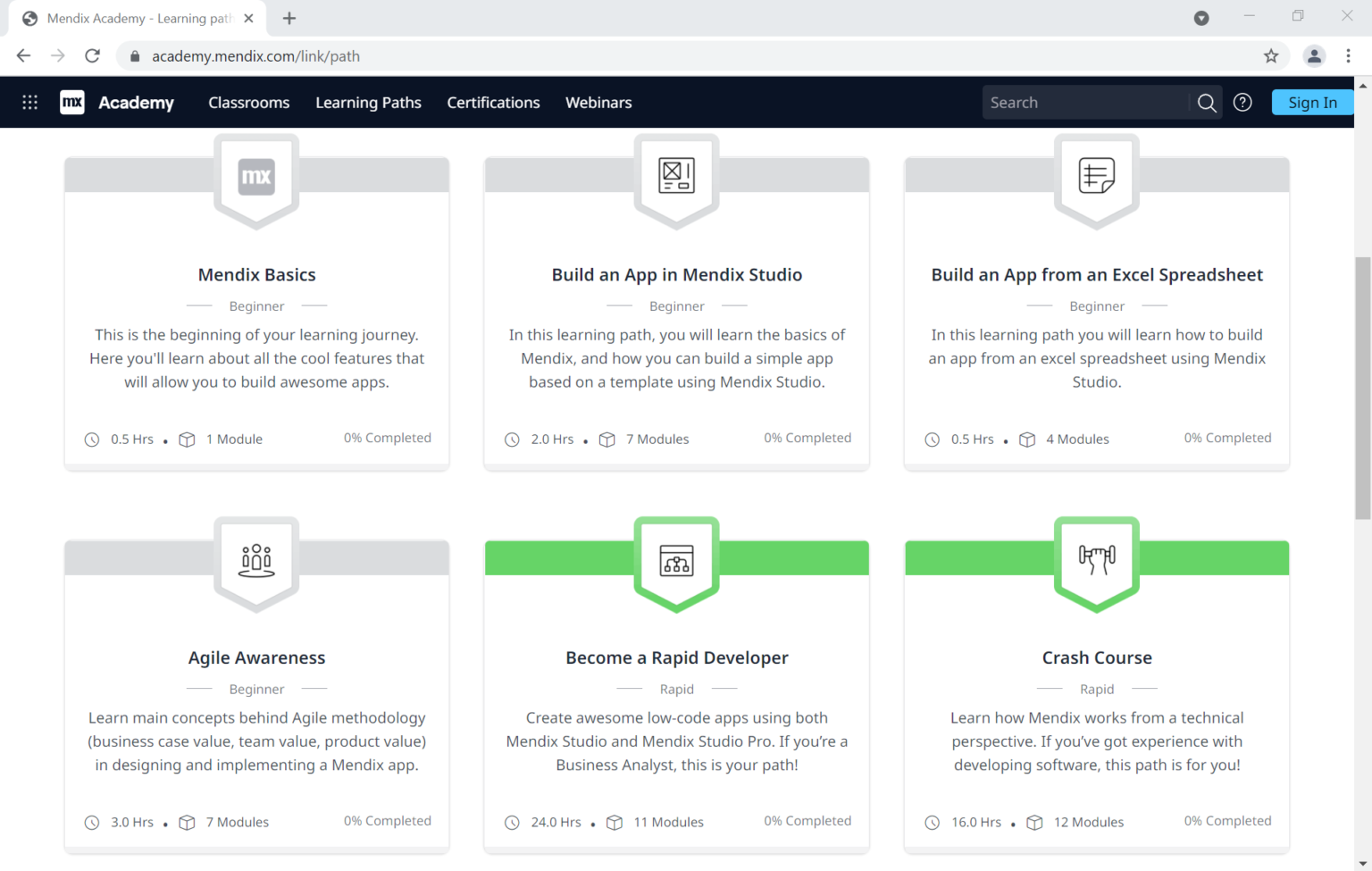Open the Classrooms page
The height and width of the screenshot is (871, 1372).
248,102
